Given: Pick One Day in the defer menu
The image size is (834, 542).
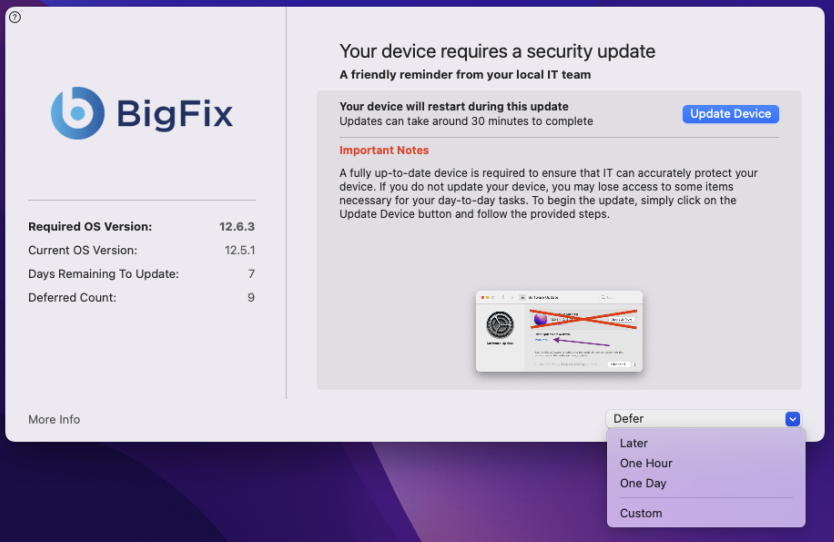Looking at the screenshot, I should pyautogui.click(x=643, y=483).
